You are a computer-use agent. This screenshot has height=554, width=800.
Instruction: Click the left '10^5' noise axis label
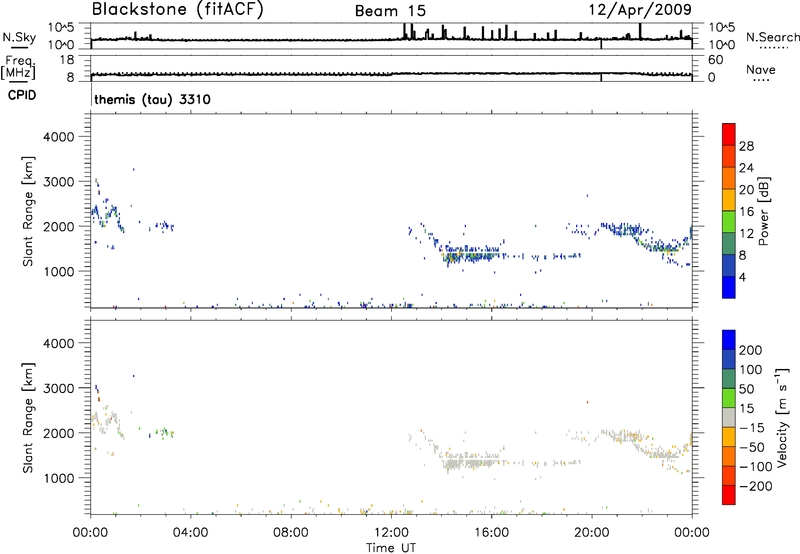61,28
